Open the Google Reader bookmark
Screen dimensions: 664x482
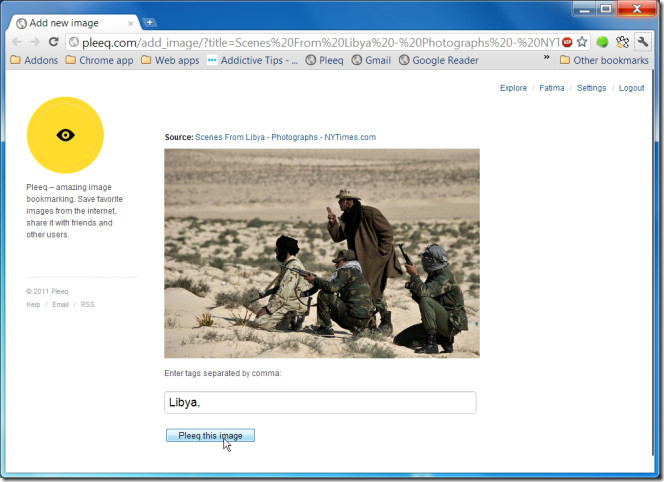tap(439, 60)
